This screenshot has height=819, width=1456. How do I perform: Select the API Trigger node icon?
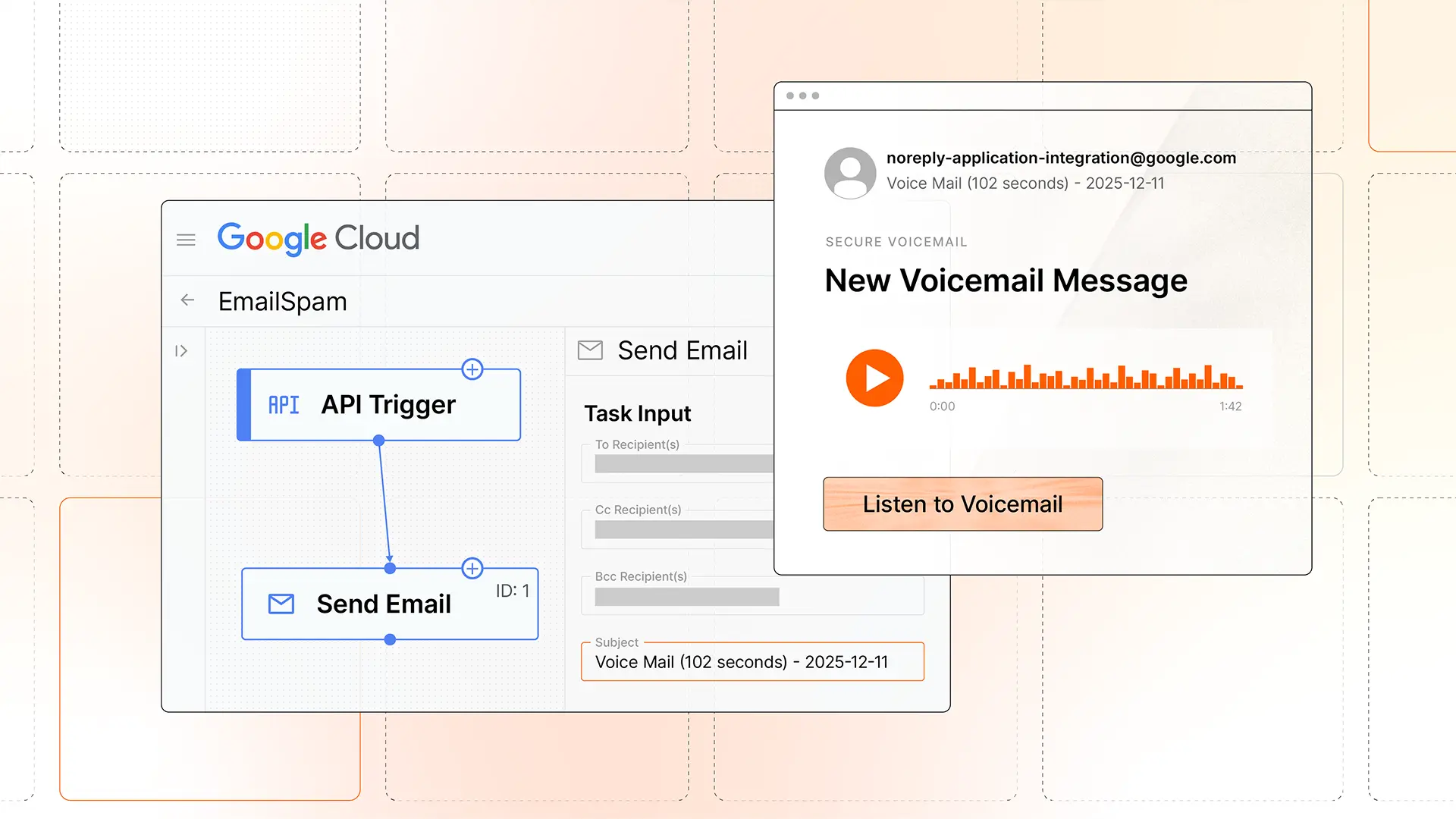283,404
